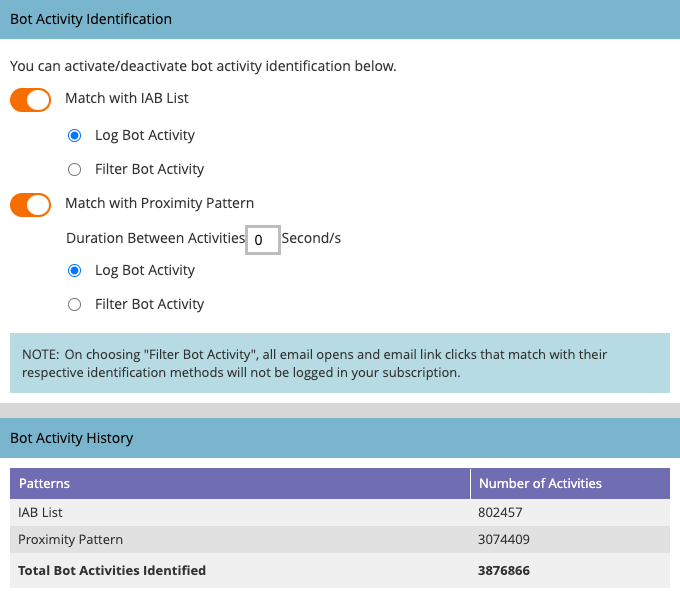Click the IAB List table row

coord(340,513)
